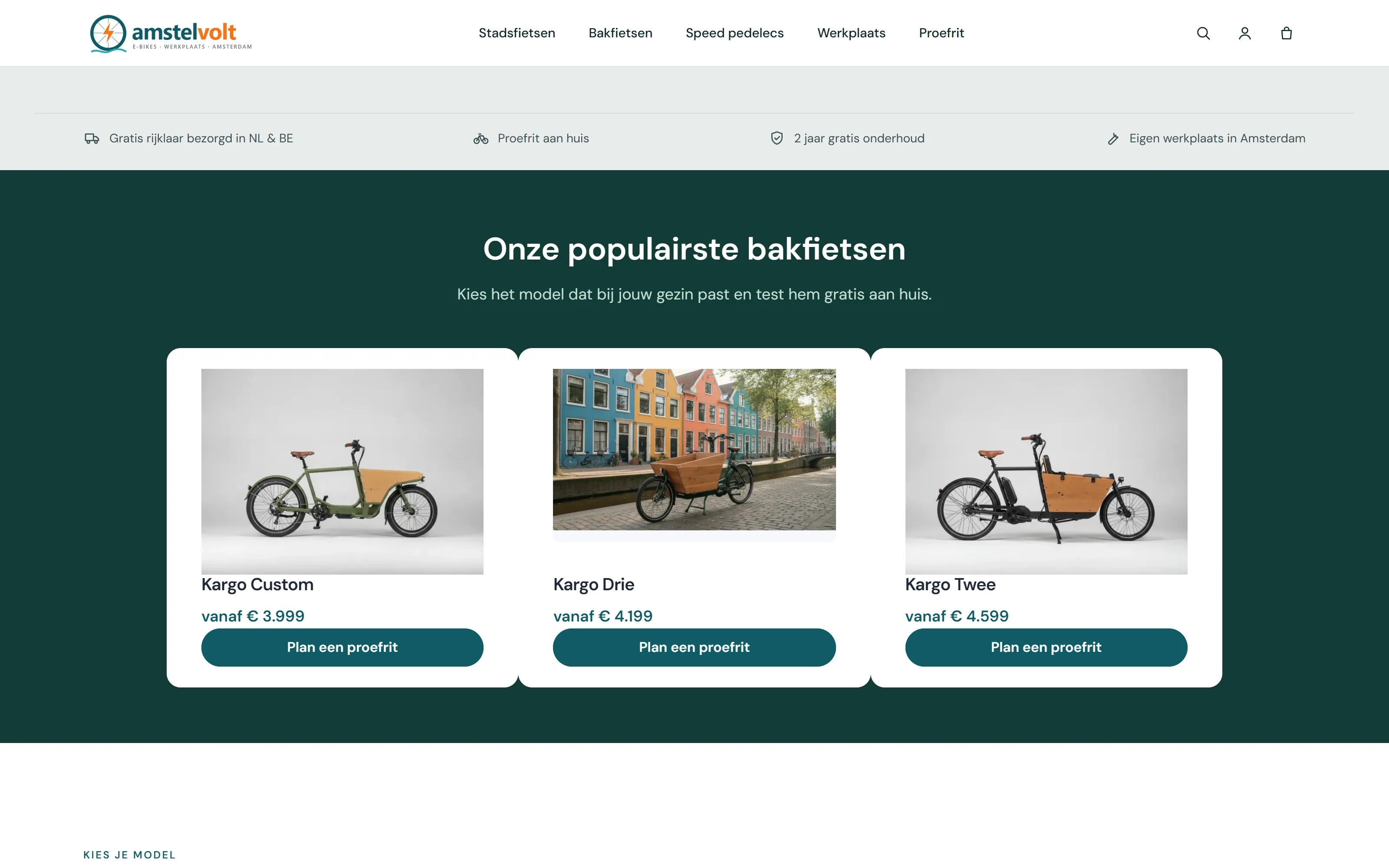The image size is (1389, 868).
Task: Open the Kargo Drie canal photo
Action: click(694, 449)
